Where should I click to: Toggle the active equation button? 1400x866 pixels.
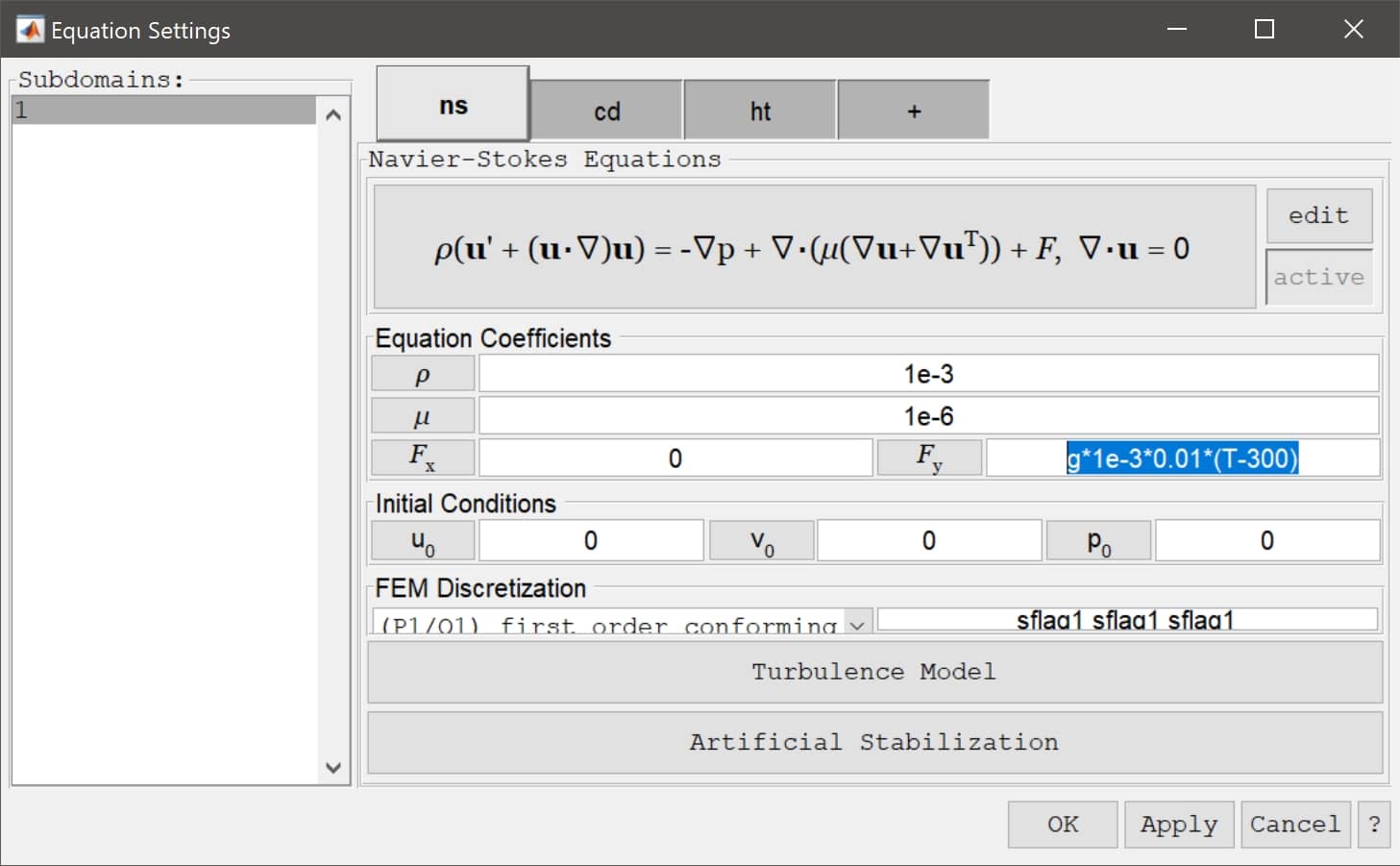1318,277
